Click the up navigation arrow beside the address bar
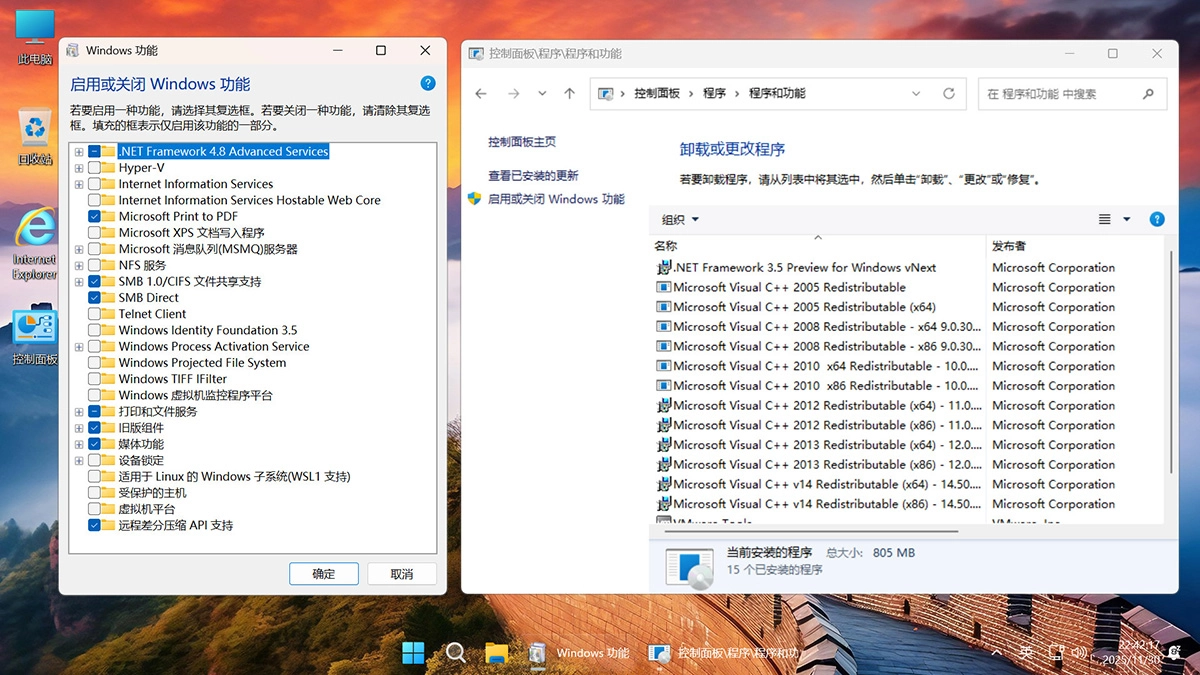Screen dimensions: 1200x675 tap(569, 93)
